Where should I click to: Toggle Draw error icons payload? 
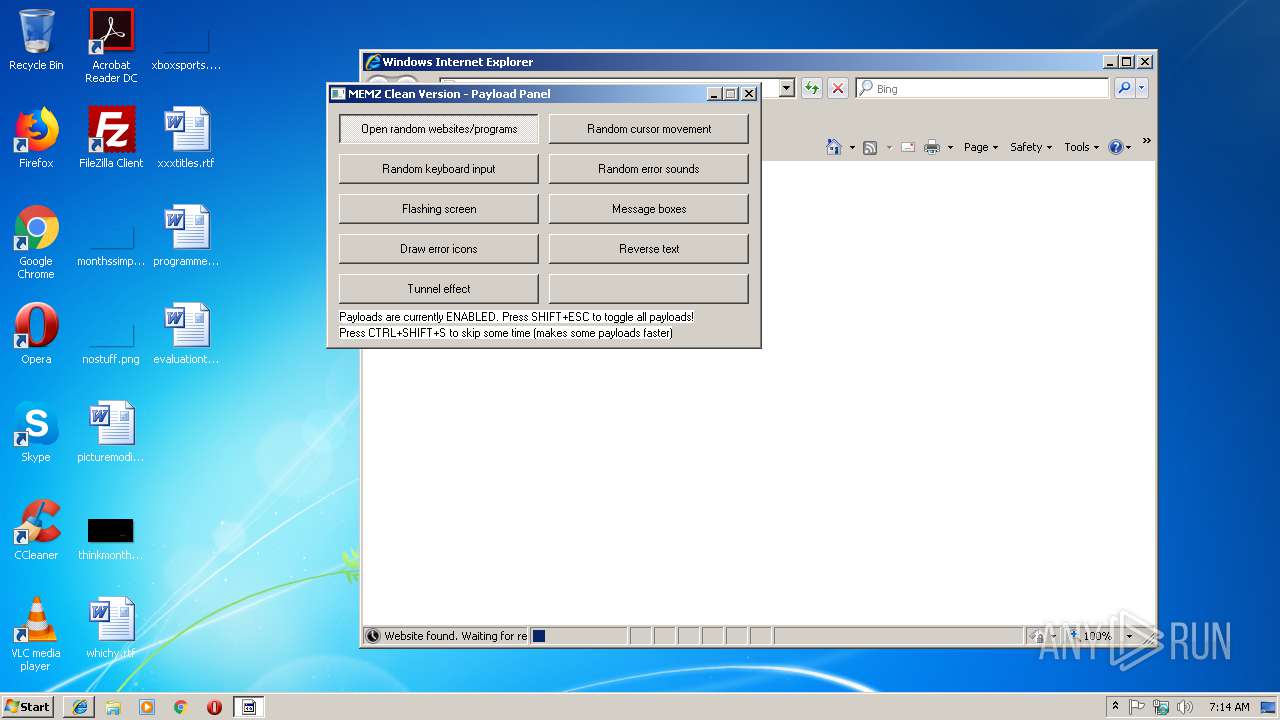click(x=439, y=249)
